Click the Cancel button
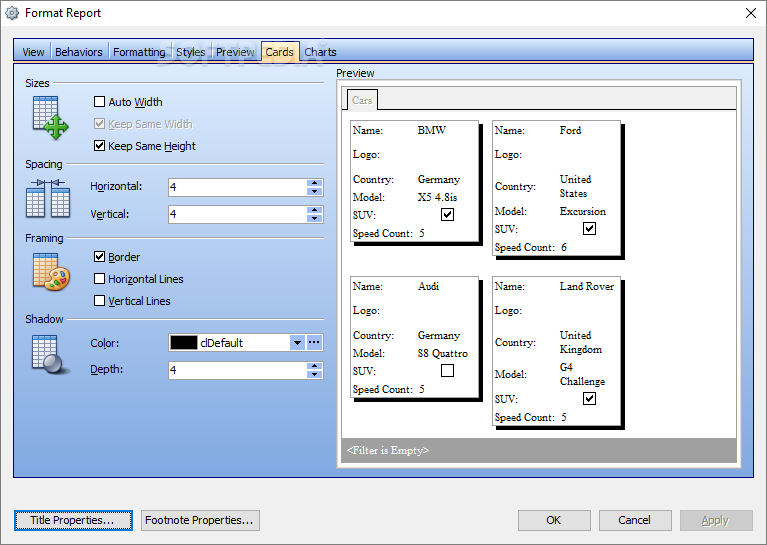The width and height of the screenshot is (767, 545). 634,520
